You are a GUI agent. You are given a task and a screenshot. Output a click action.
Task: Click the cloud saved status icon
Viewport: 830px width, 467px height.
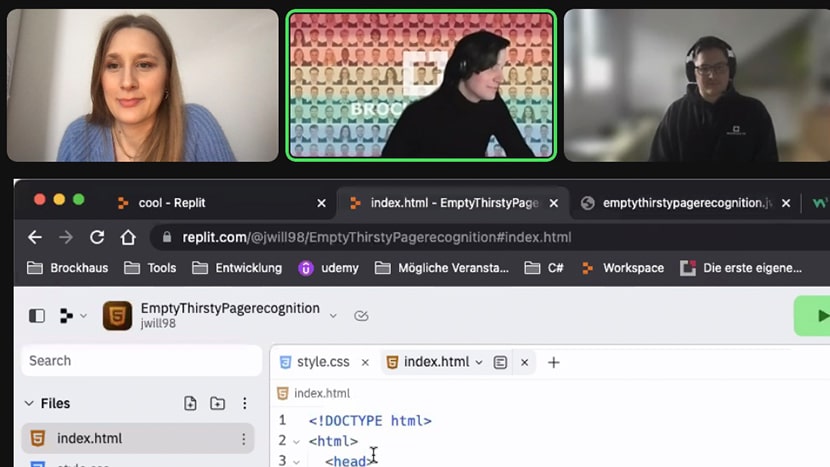pos(361,316)
